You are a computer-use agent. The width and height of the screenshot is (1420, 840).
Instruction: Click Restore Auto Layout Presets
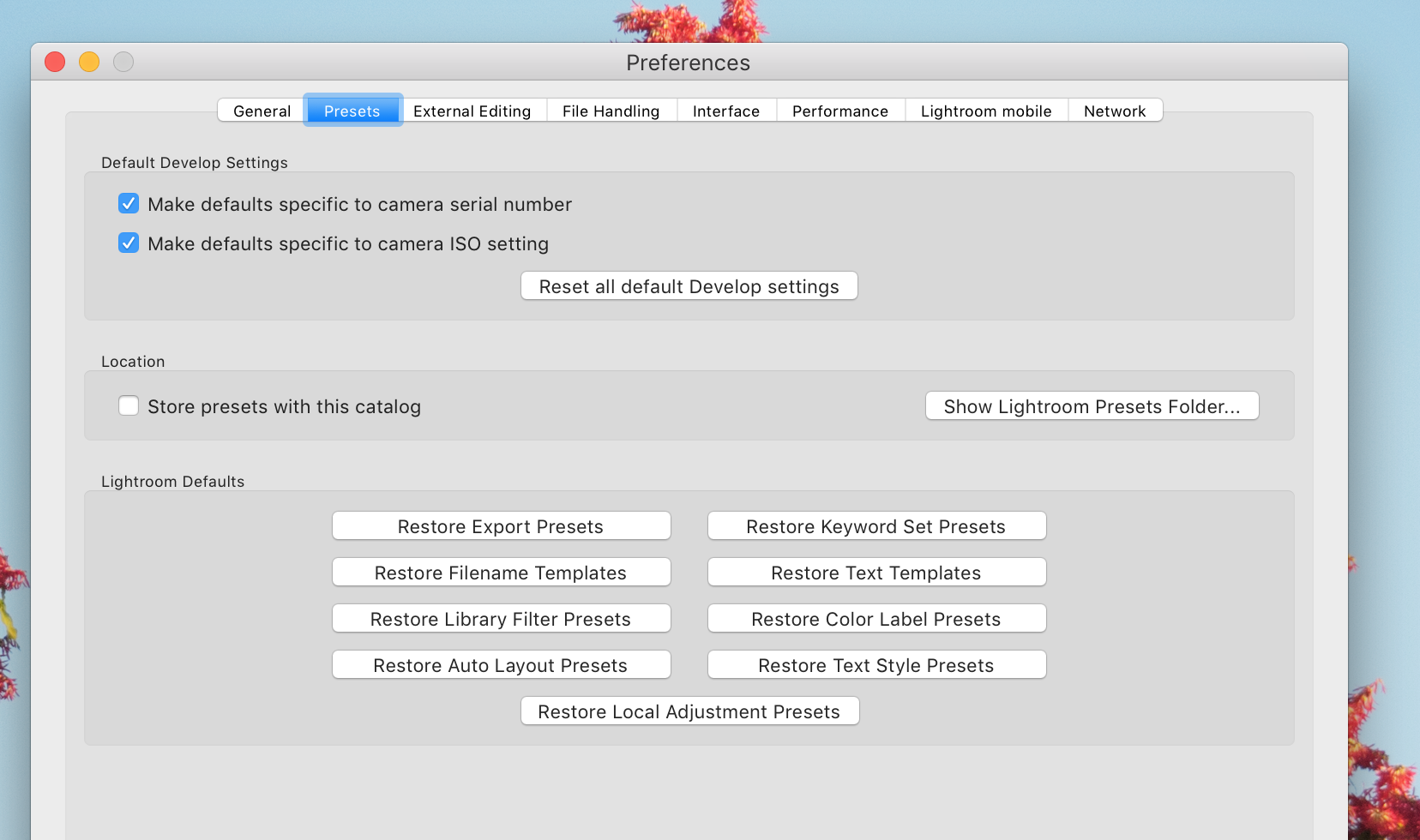tap(502, 665)
